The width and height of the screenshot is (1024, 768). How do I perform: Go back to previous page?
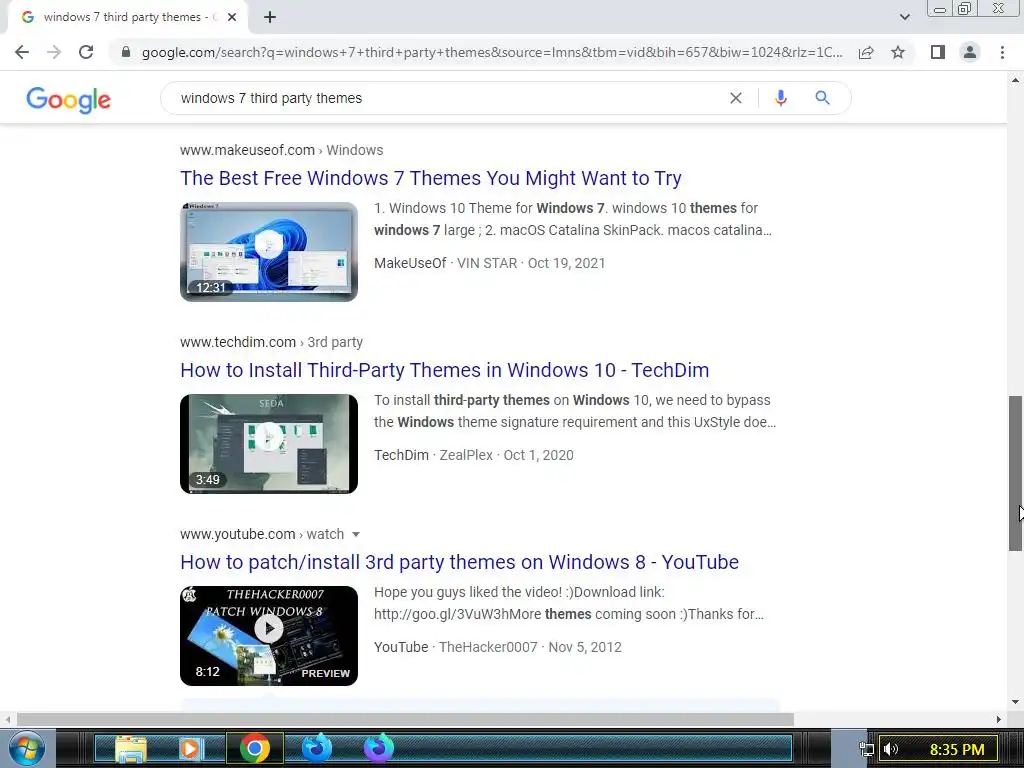pyautogui.click(x=22, y=52)
